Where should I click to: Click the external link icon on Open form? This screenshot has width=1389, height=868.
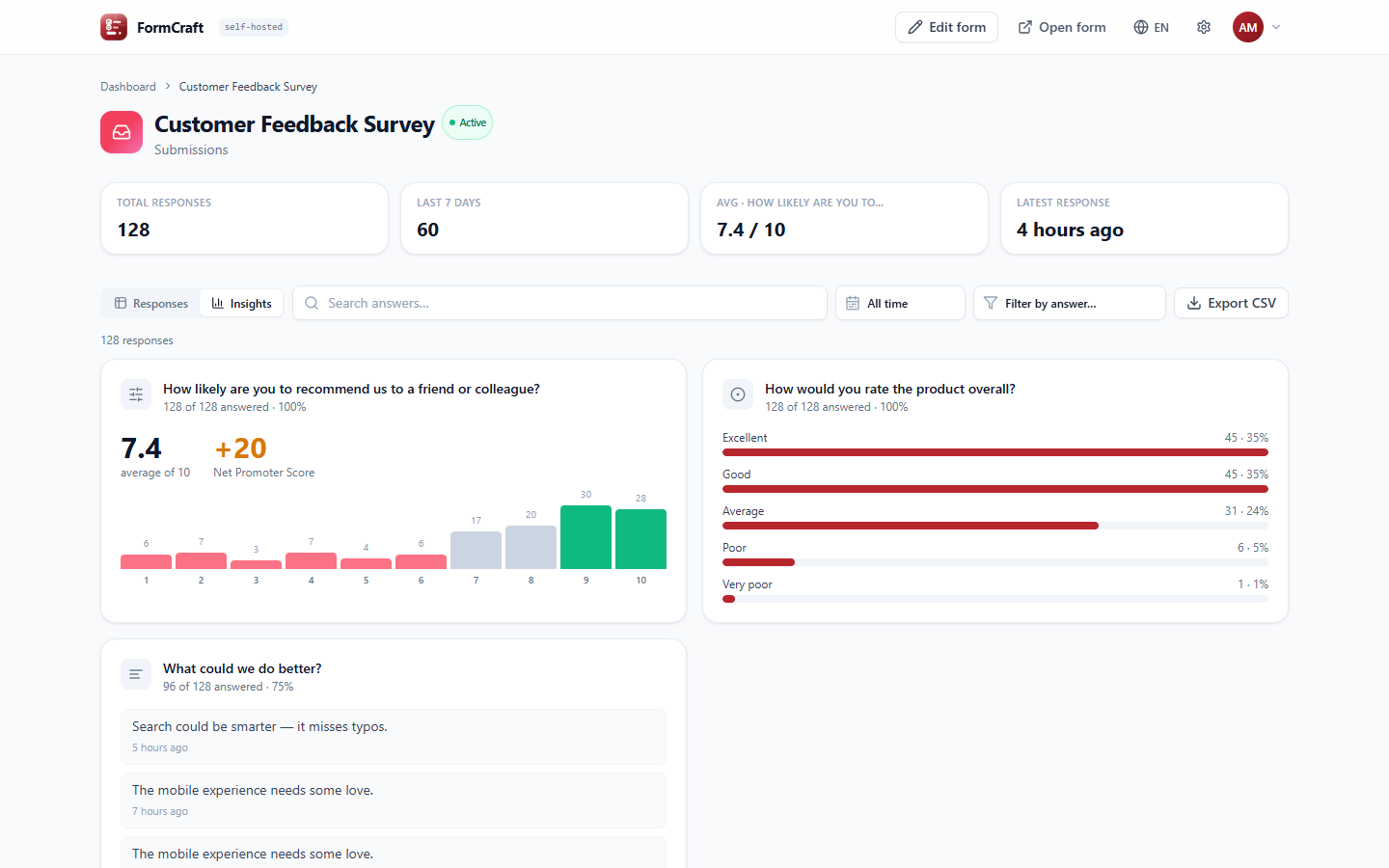pos(1025,27)
